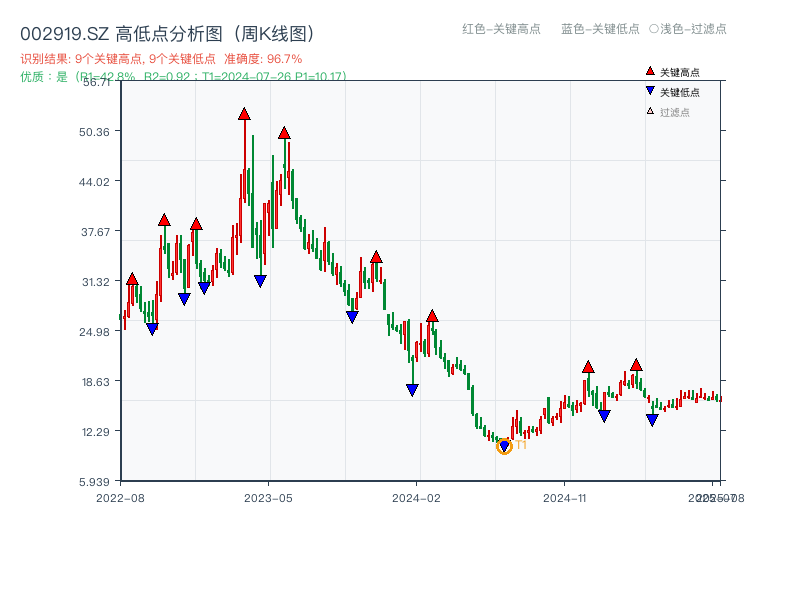Screen dimensions: 800x600
Task: Select the rightmost red high-point marker near 2025
Action: [636, 365]
